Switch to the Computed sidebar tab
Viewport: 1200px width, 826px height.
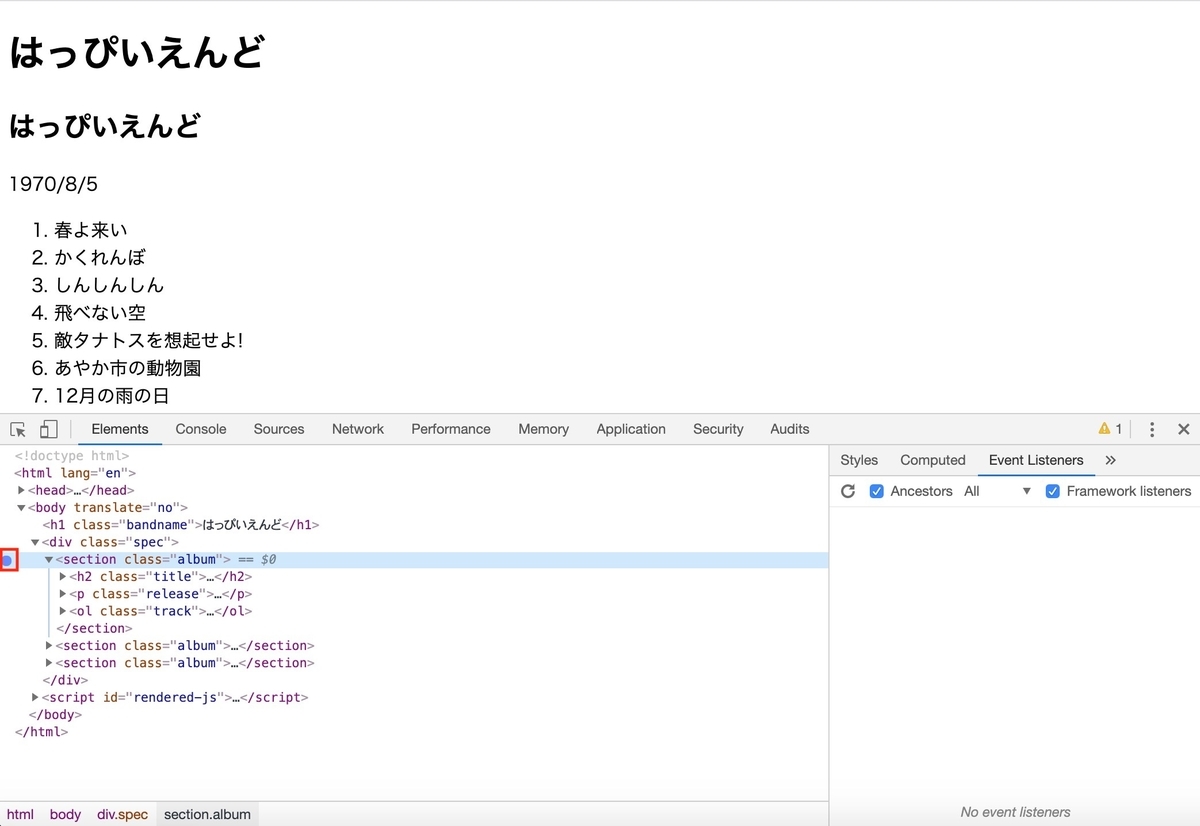tap(933, 460)
